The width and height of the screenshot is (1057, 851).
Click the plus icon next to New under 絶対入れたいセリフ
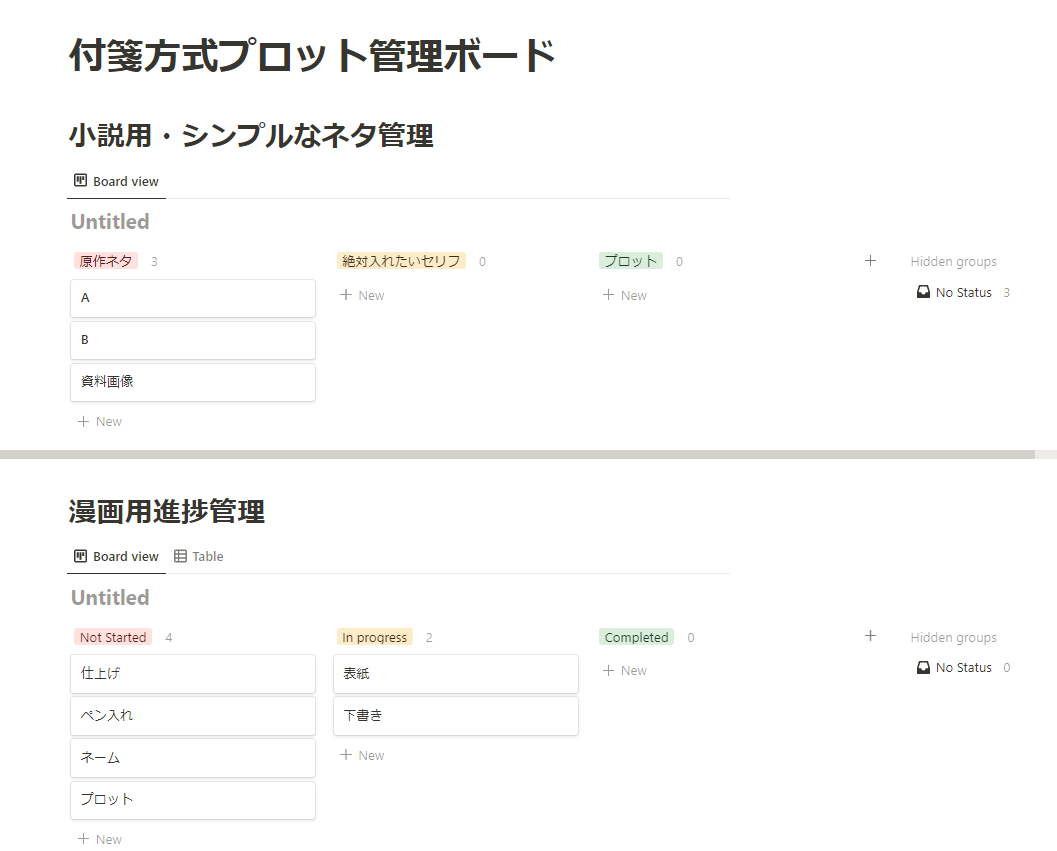[344, 294]
